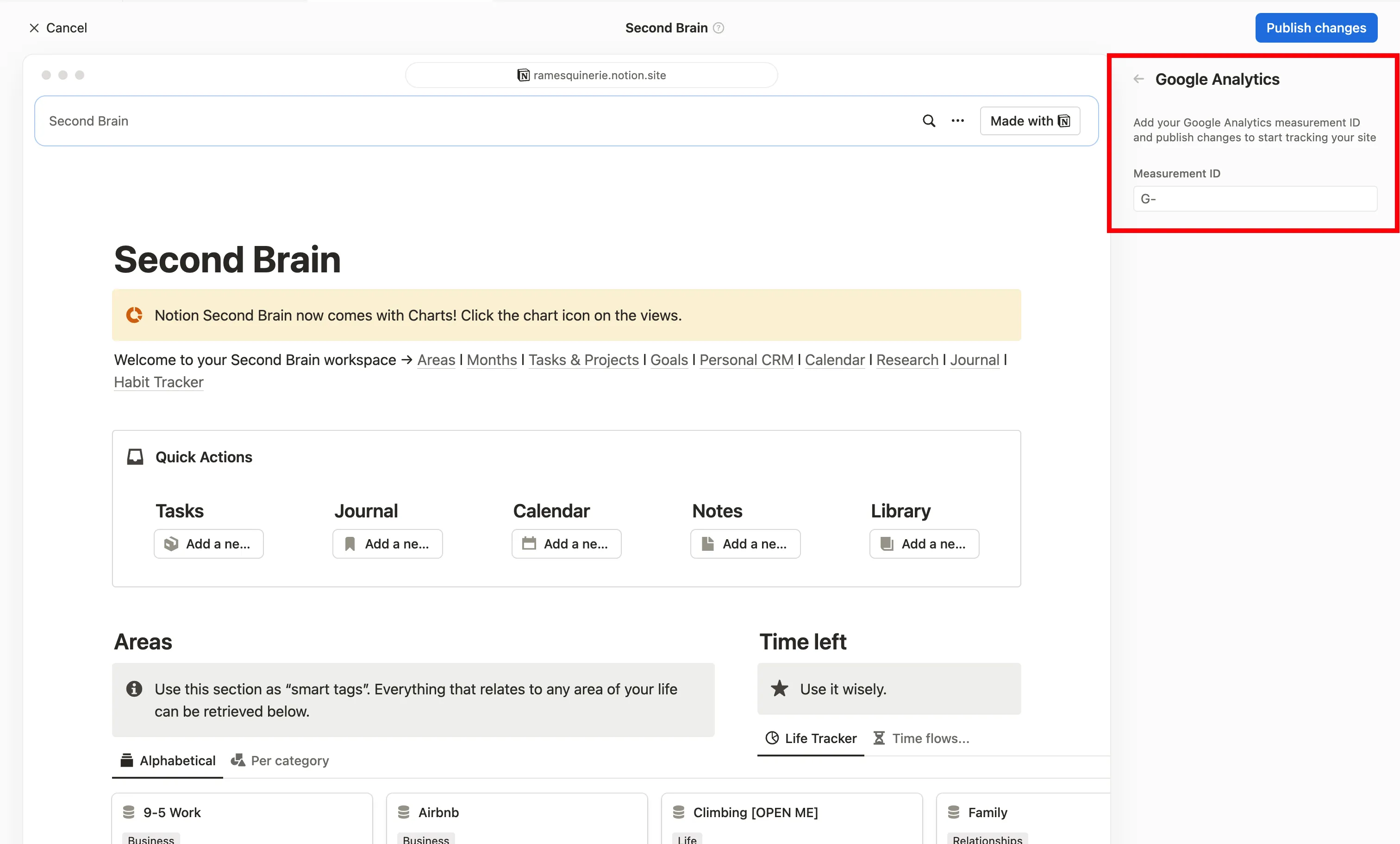This screenshot has height=844, width=1400.
Task: Open search with the magnifier icon
Action: (x=928, y=121)
